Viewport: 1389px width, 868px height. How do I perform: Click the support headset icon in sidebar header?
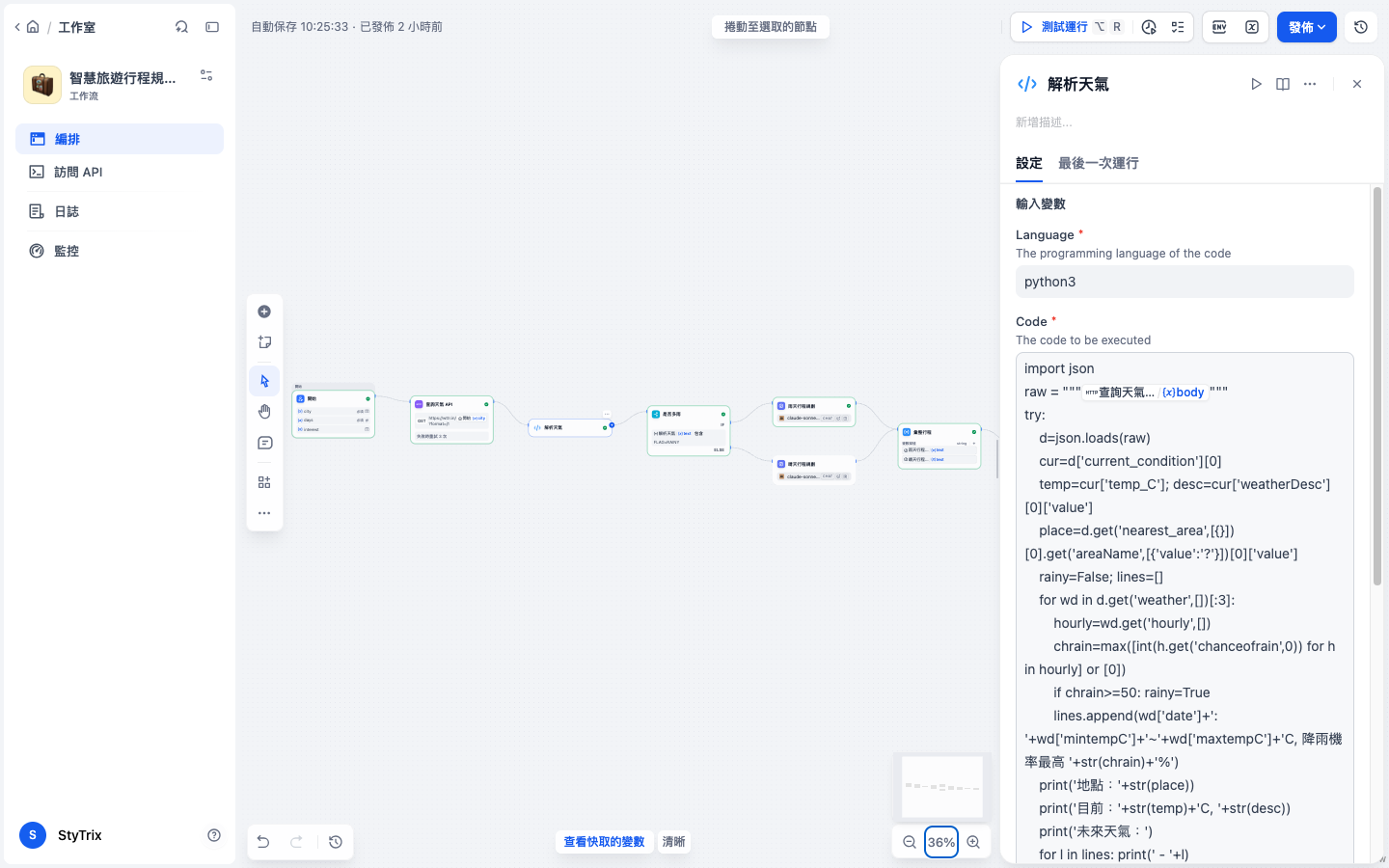coord(181,27)
